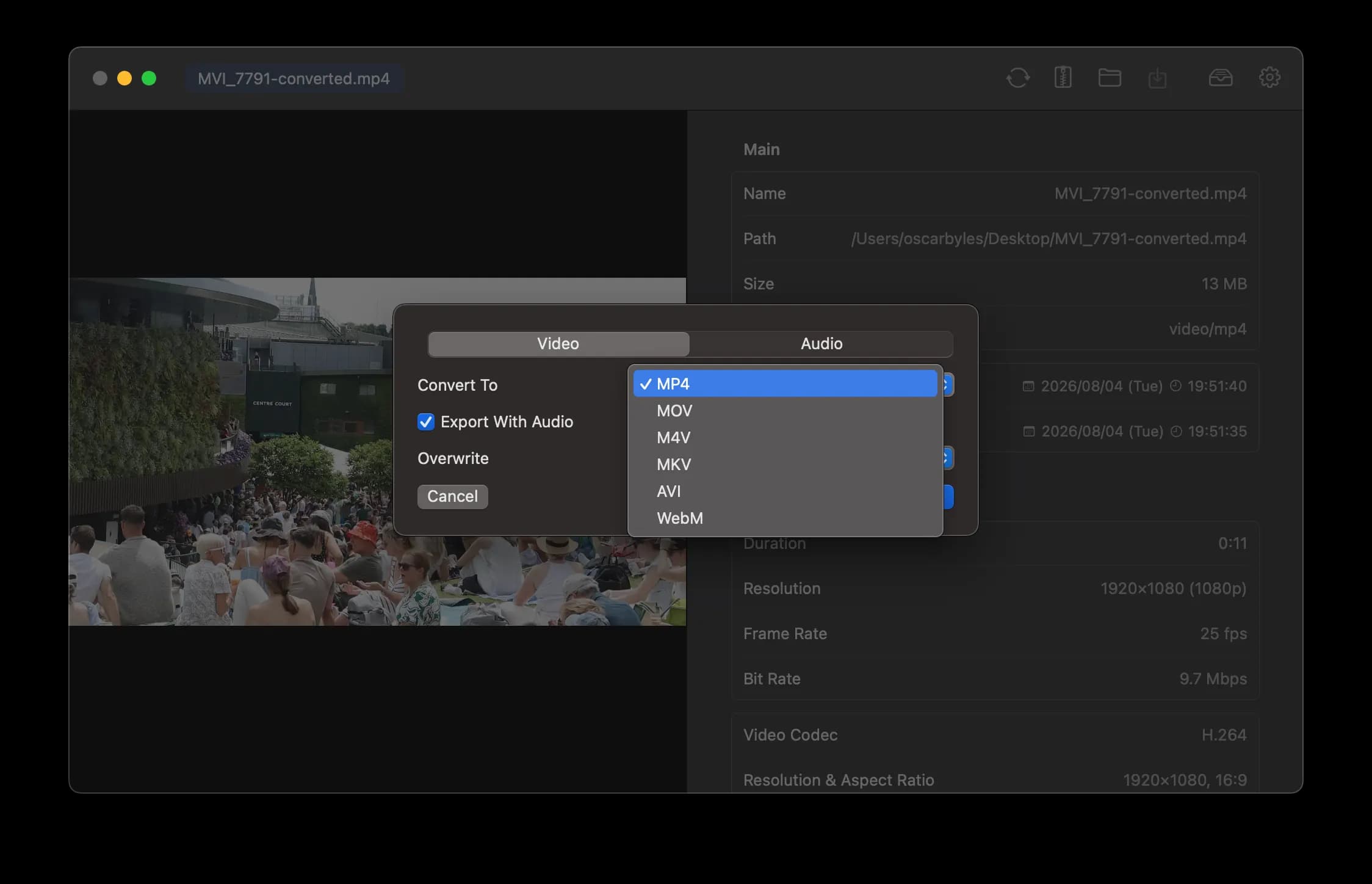Click the Overwrite dropdown stepper arrows
Screen dimensions: 1372x884
point(948,458)
